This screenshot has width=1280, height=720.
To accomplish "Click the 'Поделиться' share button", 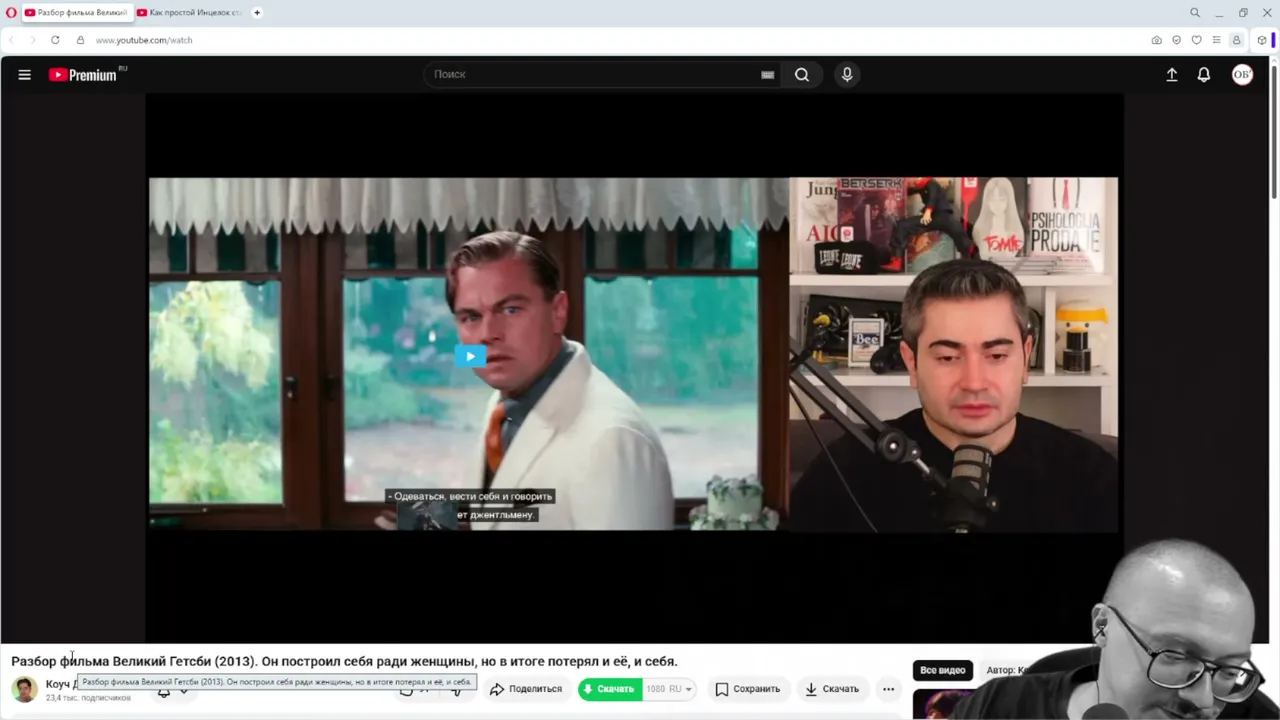I will pos(526,689).
